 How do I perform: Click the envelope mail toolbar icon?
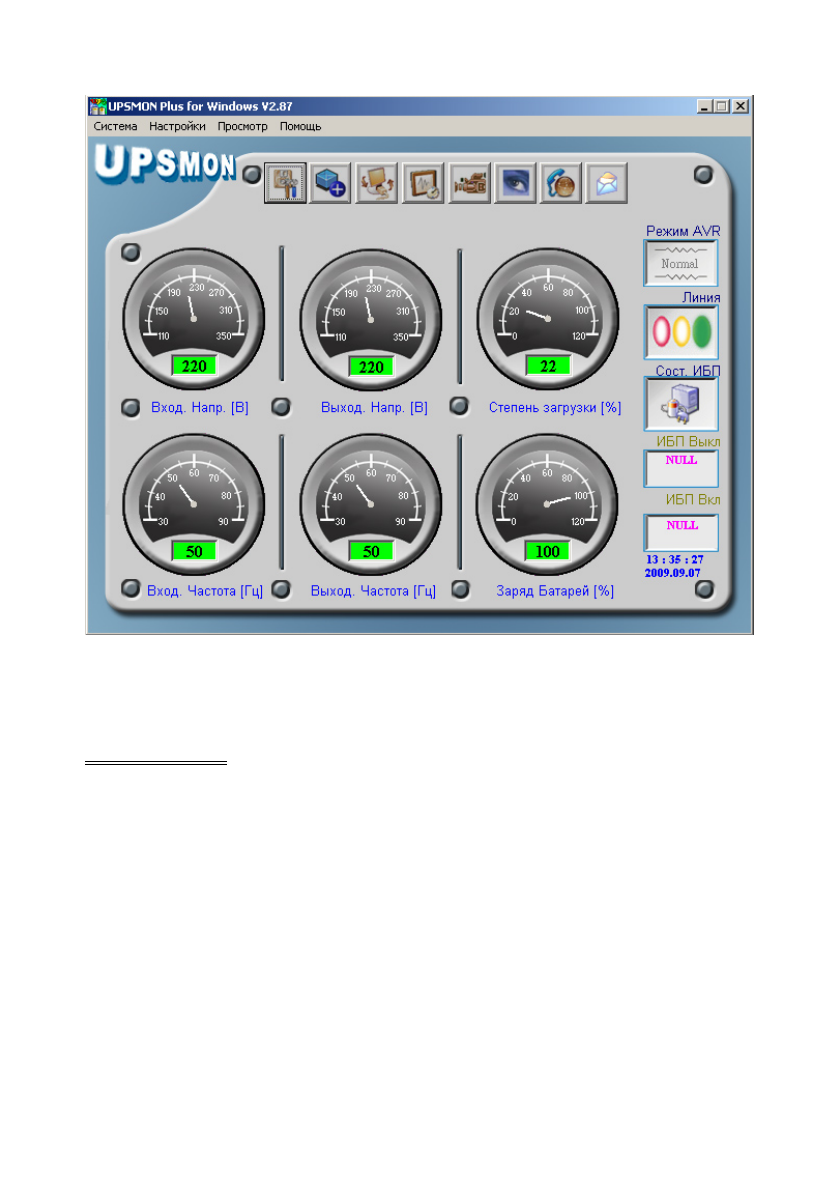coord(606,184)
